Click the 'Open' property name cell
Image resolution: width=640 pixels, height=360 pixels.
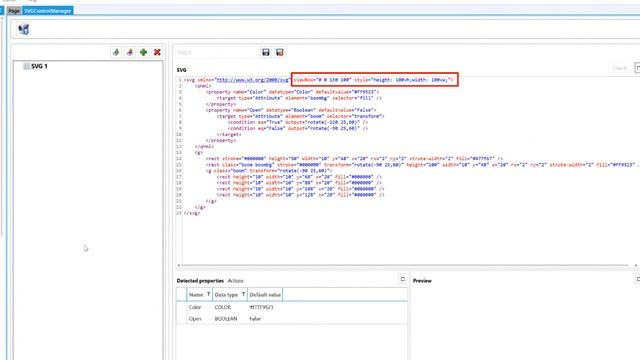195,318
